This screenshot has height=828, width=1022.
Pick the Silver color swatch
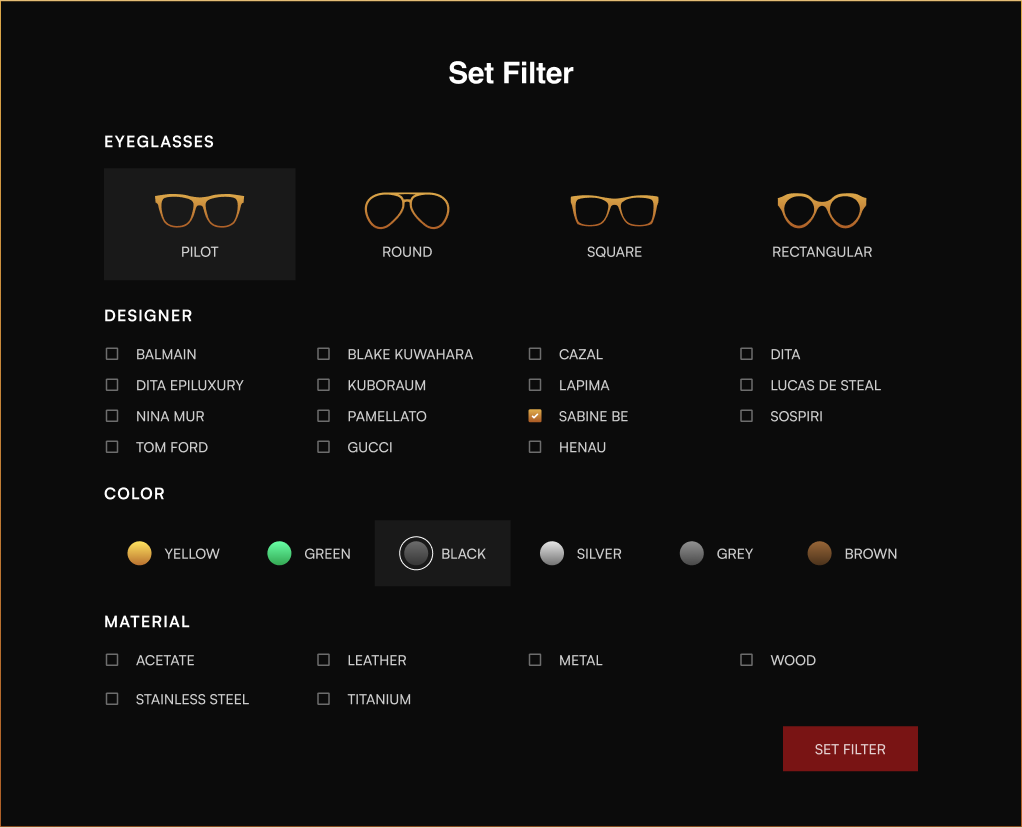(x=552, y=554)
